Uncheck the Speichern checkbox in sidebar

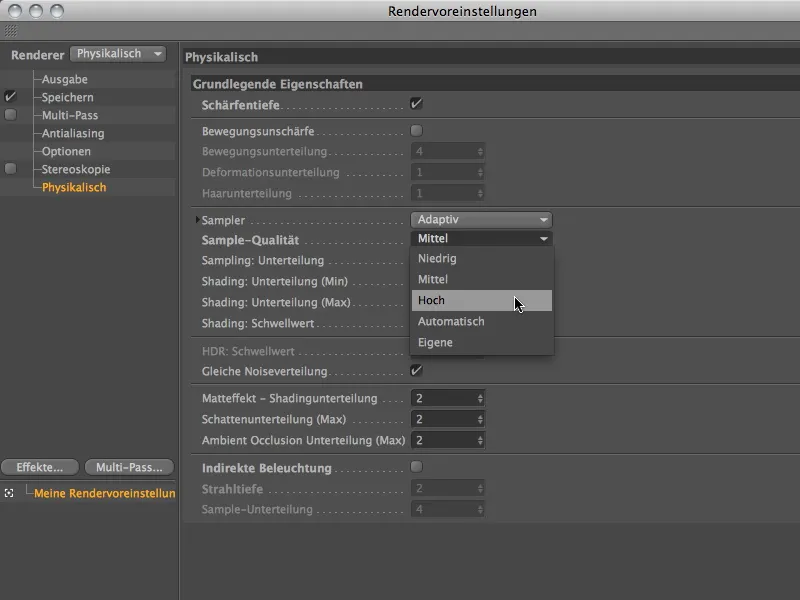coord(10,96)
